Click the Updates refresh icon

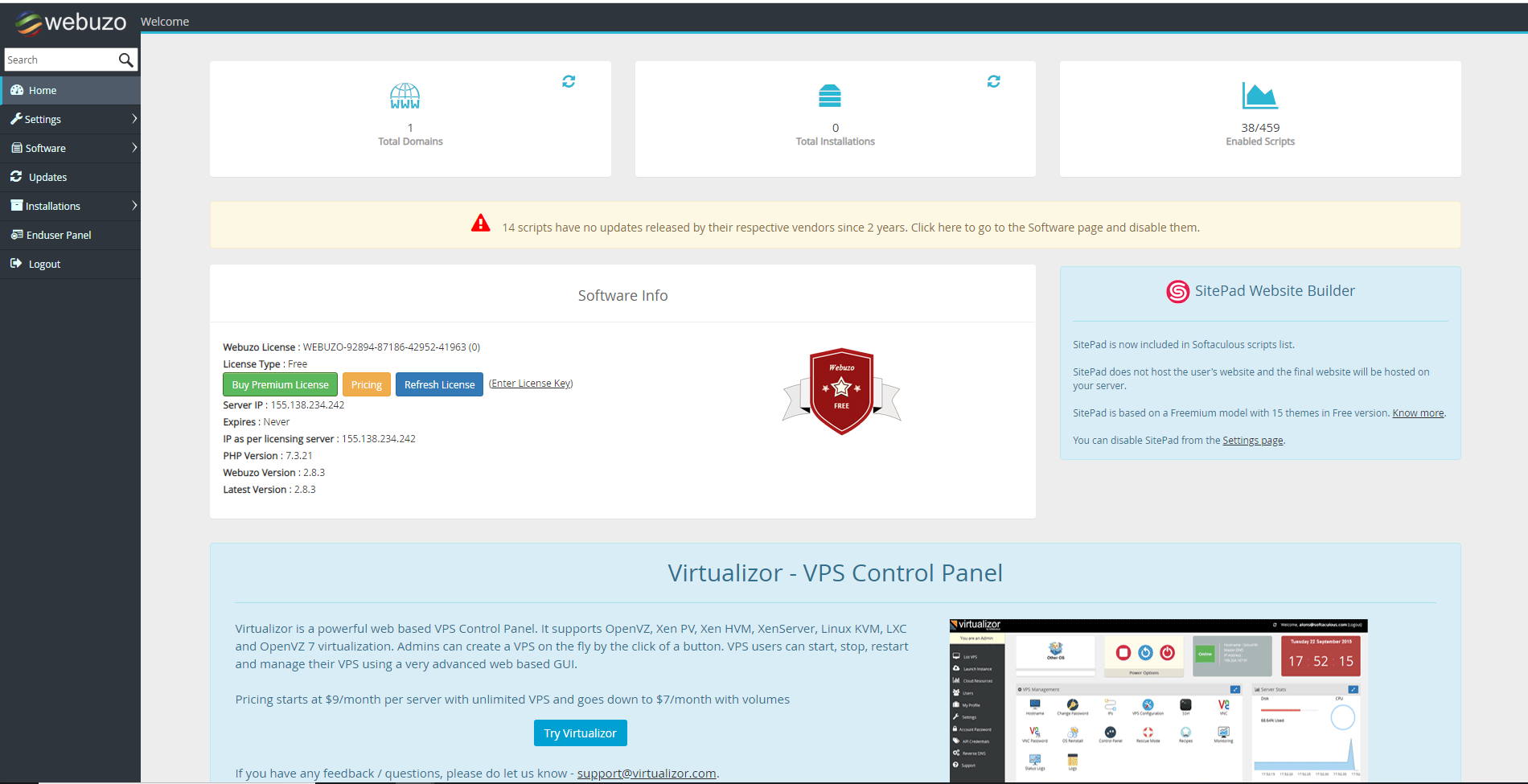(16, 176)
